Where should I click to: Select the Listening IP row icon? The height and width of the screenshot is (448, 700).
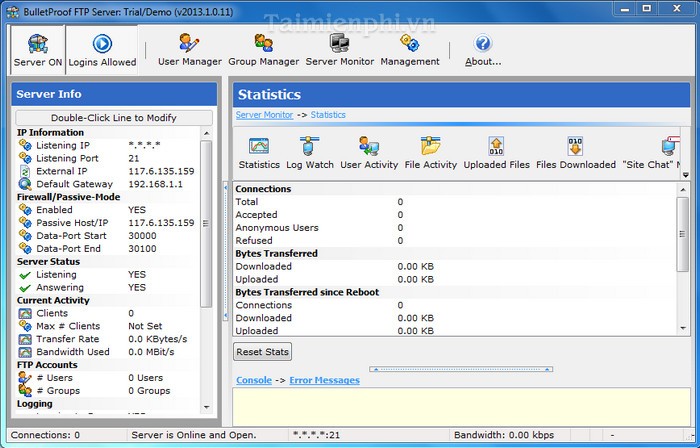(25, 145)
